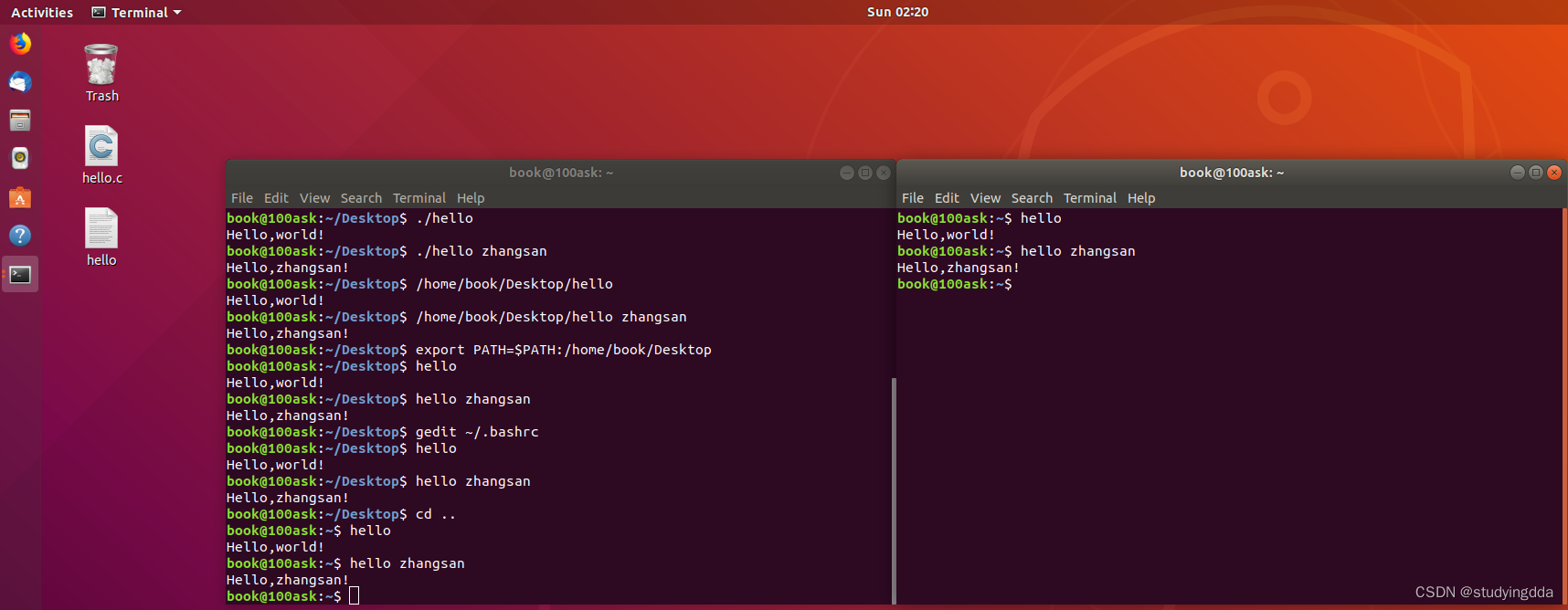Select the Terminal icon in the dock

(20, 275)
